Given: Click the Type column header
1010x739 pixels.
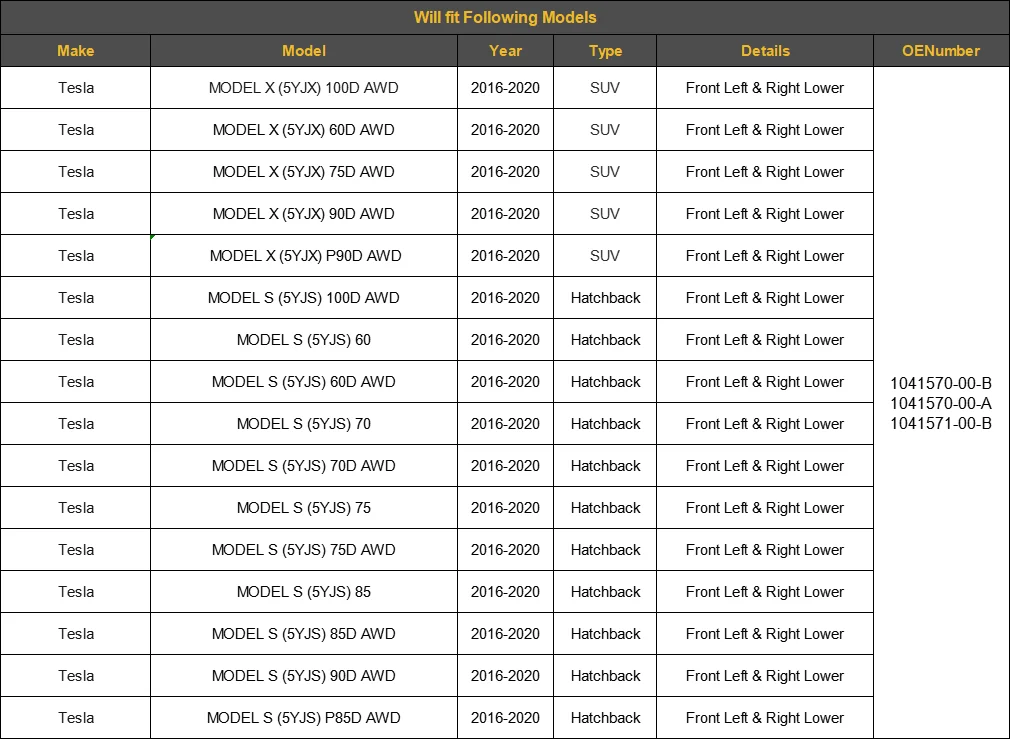Looking at the screenshot, I should (x=605, y=51).
